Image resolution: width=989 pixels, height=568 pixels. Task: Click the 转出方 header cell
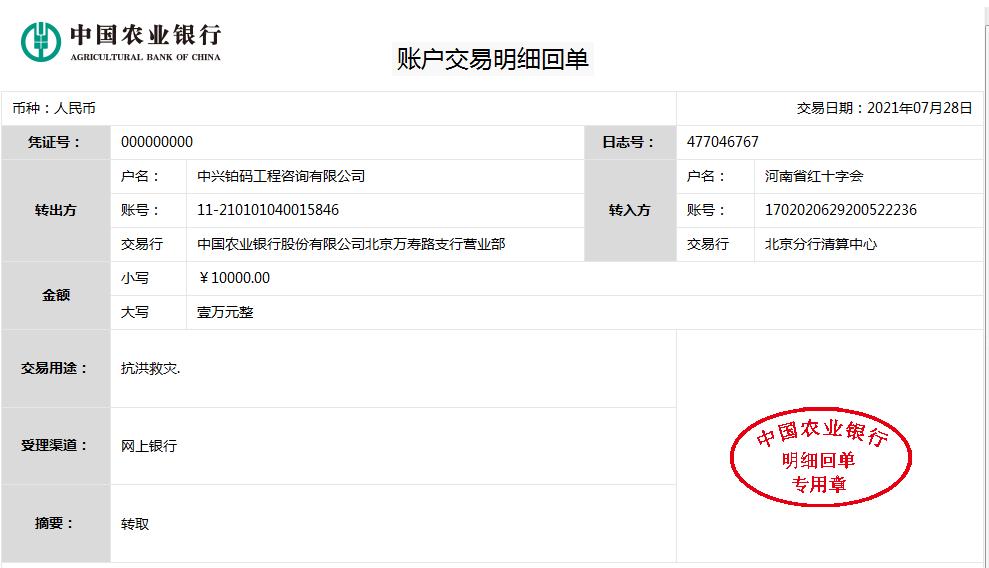(56, 211)
